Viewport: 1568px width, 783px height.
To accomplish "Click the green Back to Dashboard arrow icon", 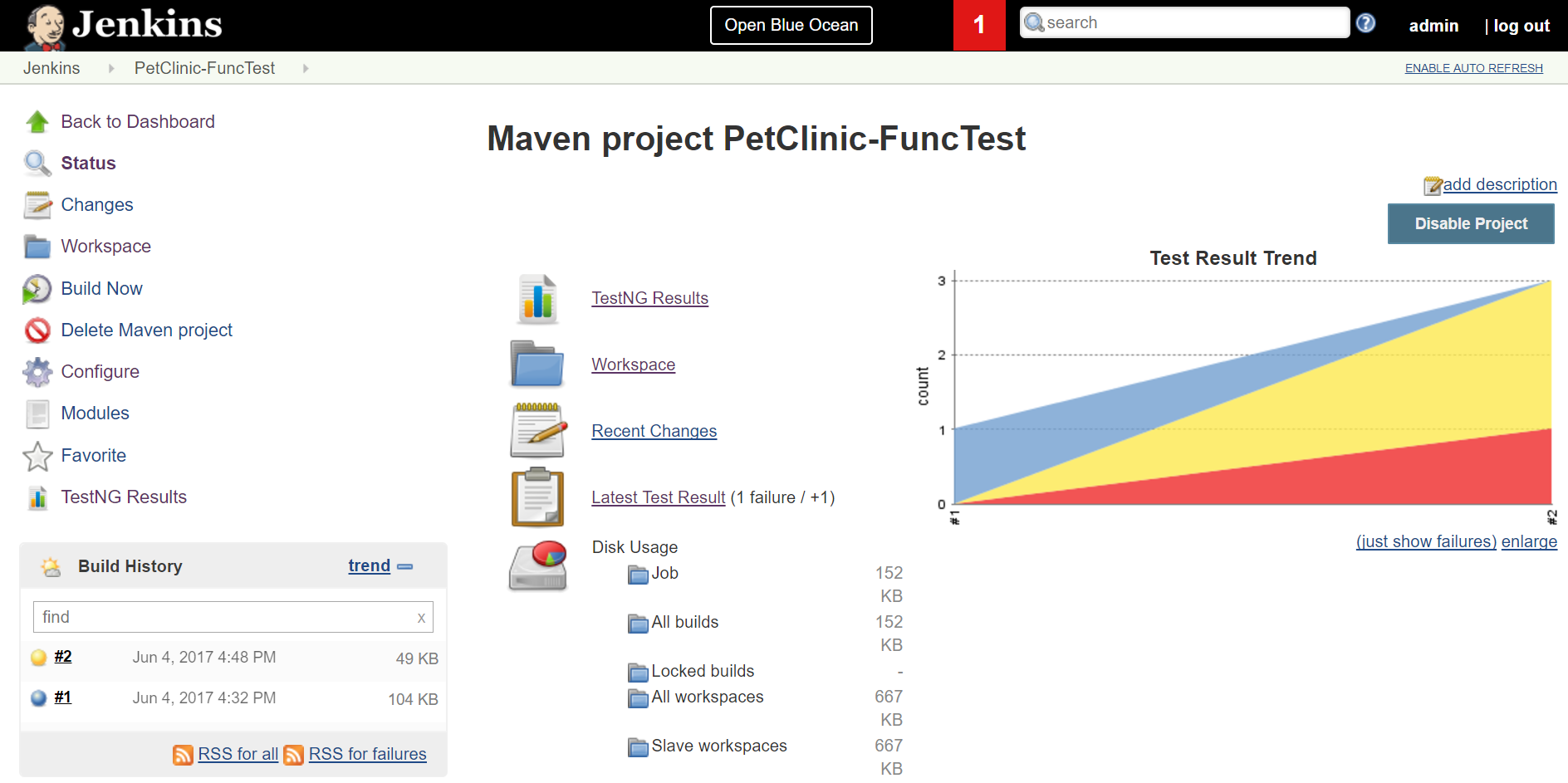I will [x=37, y=122].
